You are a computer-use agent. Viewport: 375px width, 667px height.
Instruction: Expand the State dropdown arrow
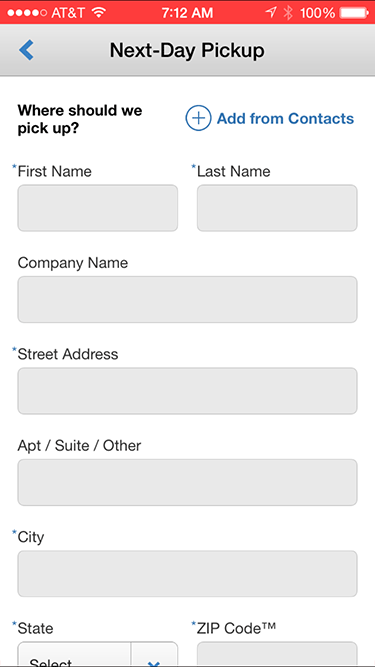pos(154,655)
